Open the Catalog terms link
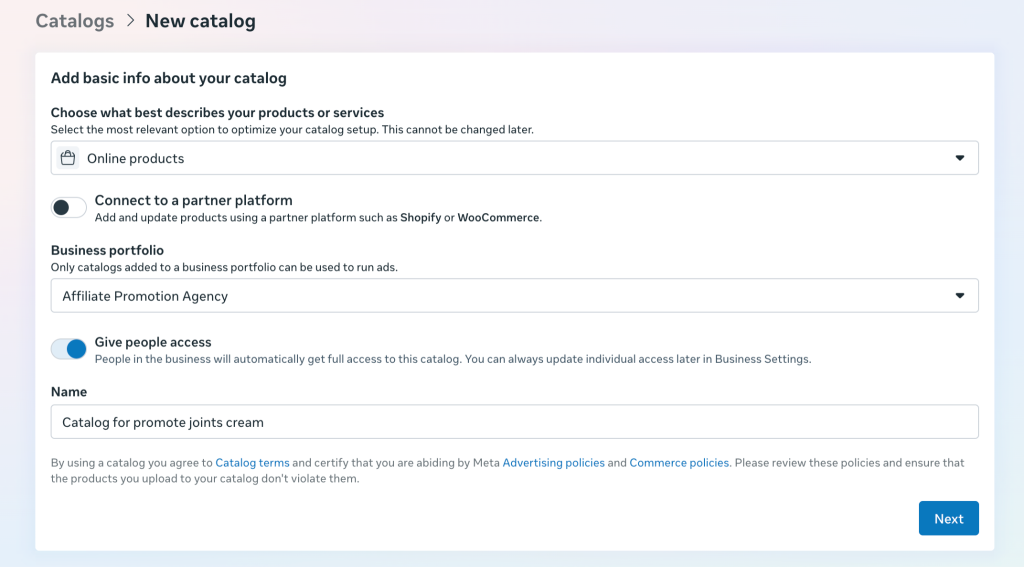 click(252, 462)
